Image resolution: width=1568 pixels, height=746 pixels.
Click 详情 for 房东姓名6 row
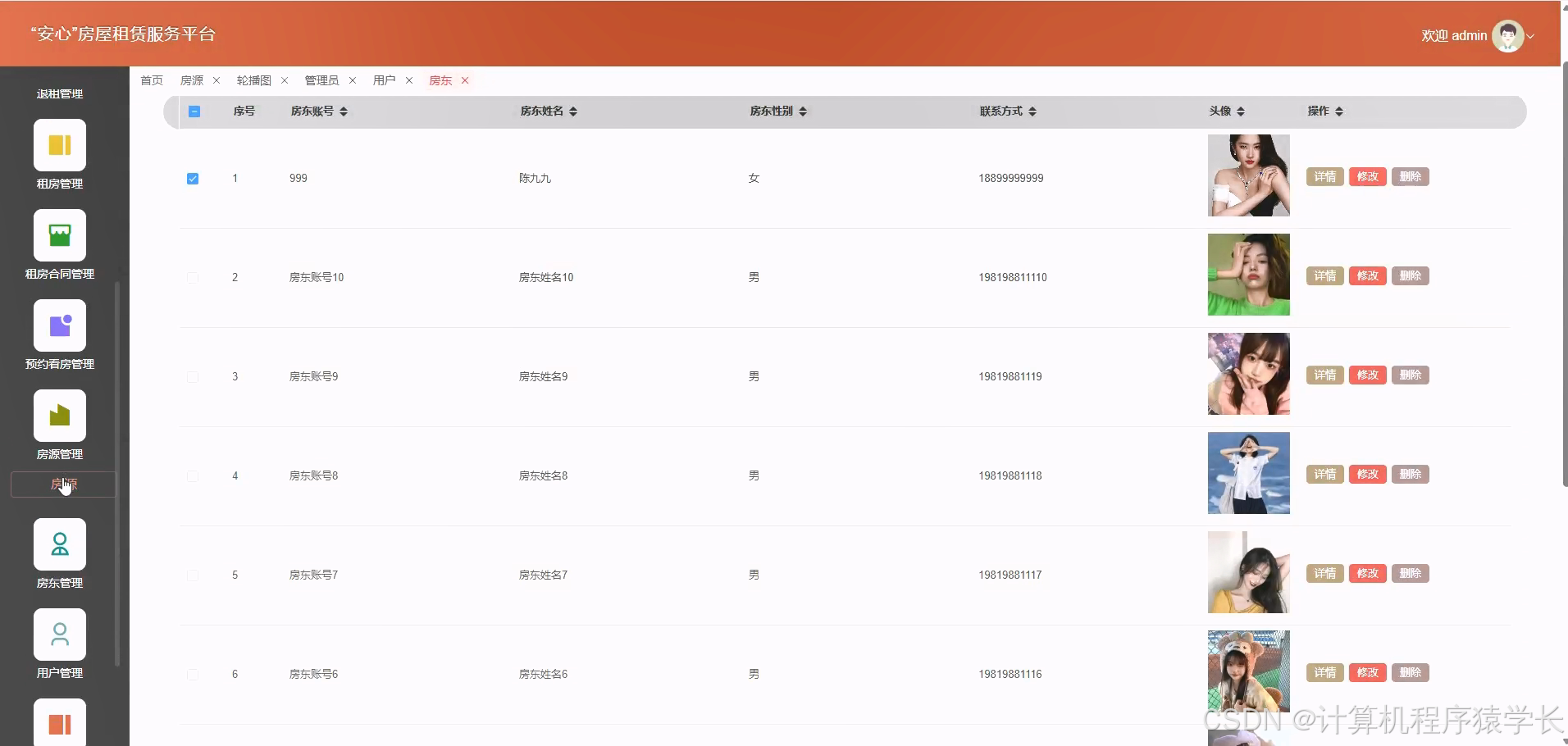point(1325,673)
